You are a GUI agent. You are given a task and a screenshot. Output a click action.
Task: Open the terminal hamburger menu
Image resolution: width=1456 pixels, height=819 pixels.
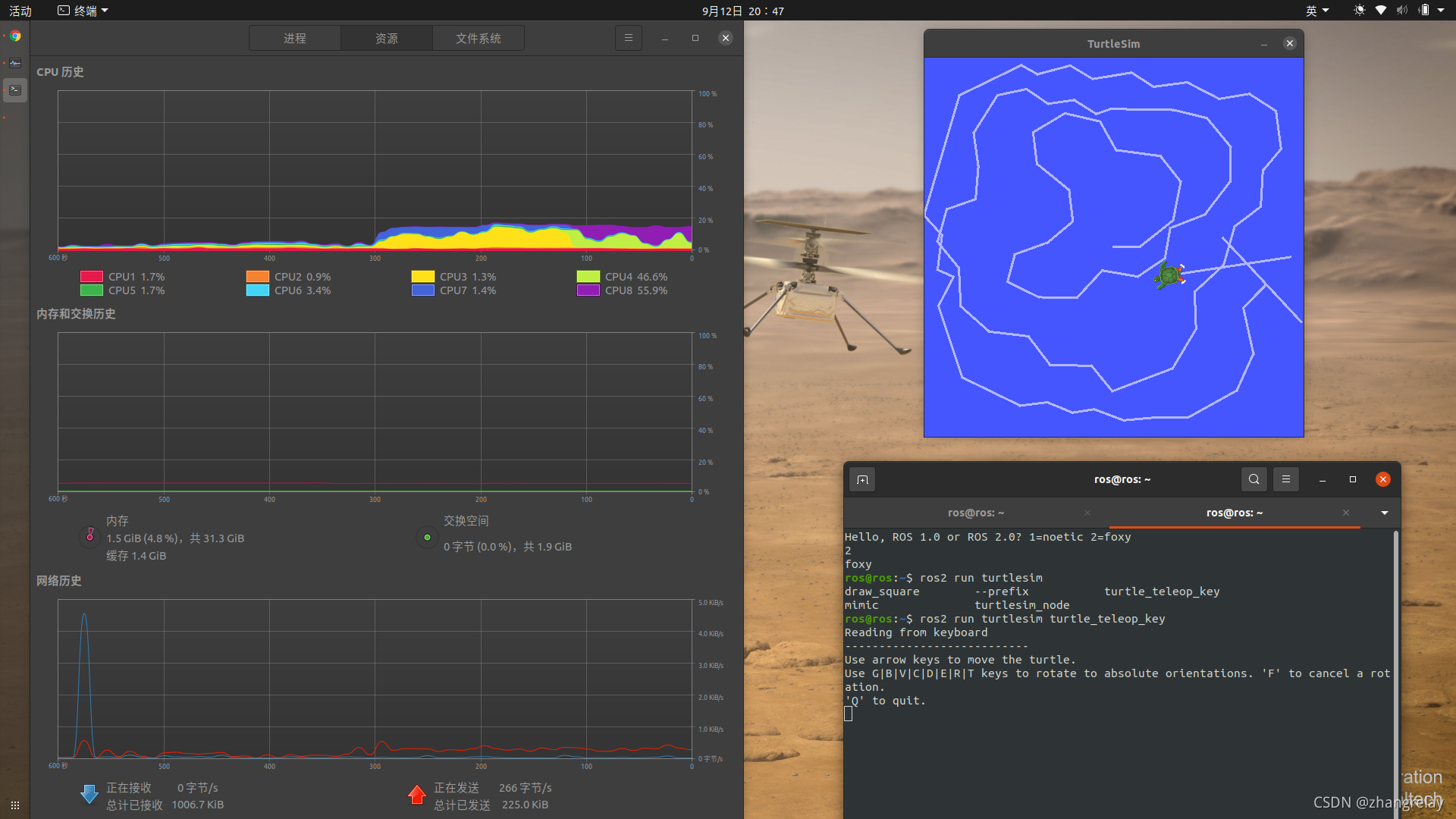coord(1285,479)
